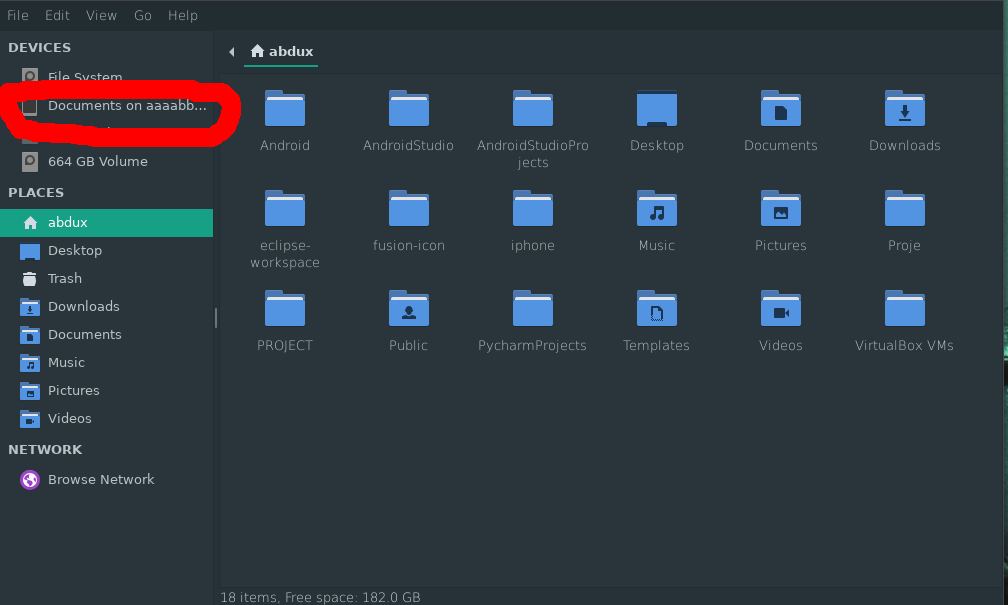
Task: Select the eclipse-workspace folder icon
Action: (x=285, y=208)
